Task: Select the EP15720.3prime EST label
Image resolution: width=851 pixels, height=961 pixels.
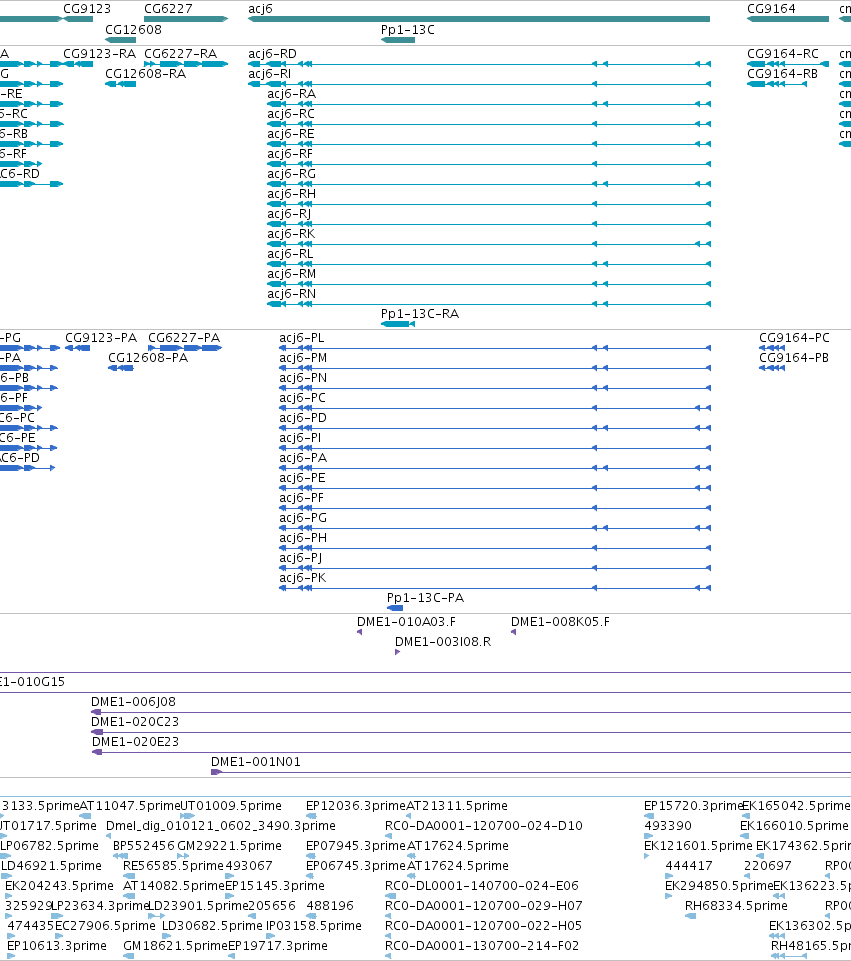Action: [693, 805]
